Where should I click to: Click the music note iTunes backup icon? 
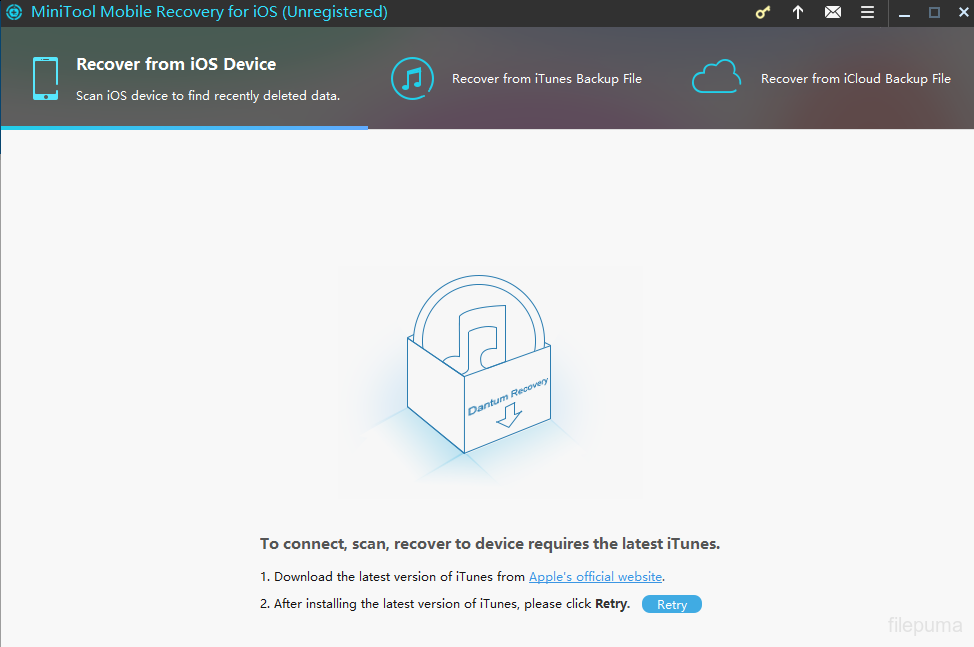point(411,78)
